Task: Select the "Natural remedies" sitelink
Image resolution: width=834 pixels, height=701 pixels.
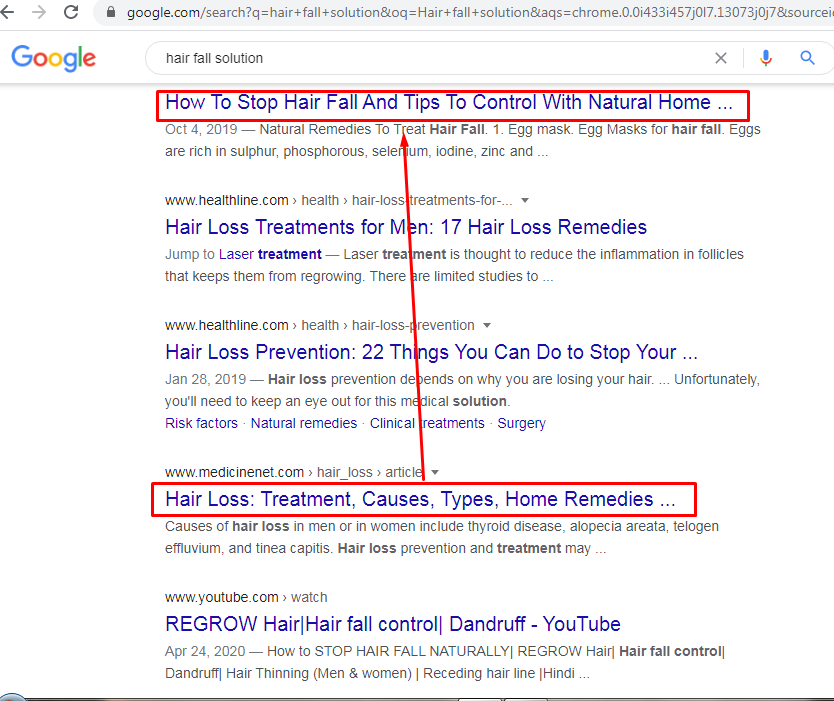Action: pos(303,423)
